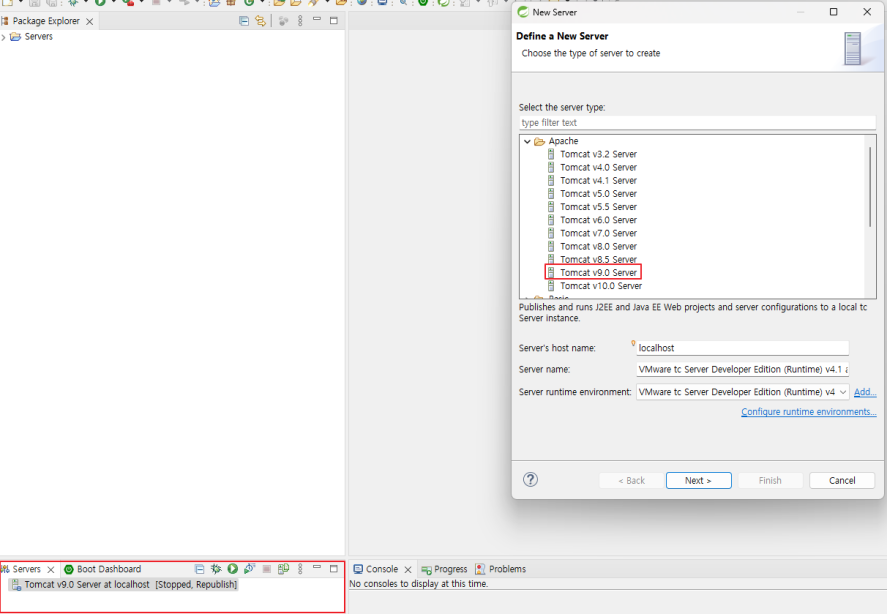This screenshot has width=887, height=614.
Task: Collapse all in Package Explorer toolbar
Action: [244, 21]
